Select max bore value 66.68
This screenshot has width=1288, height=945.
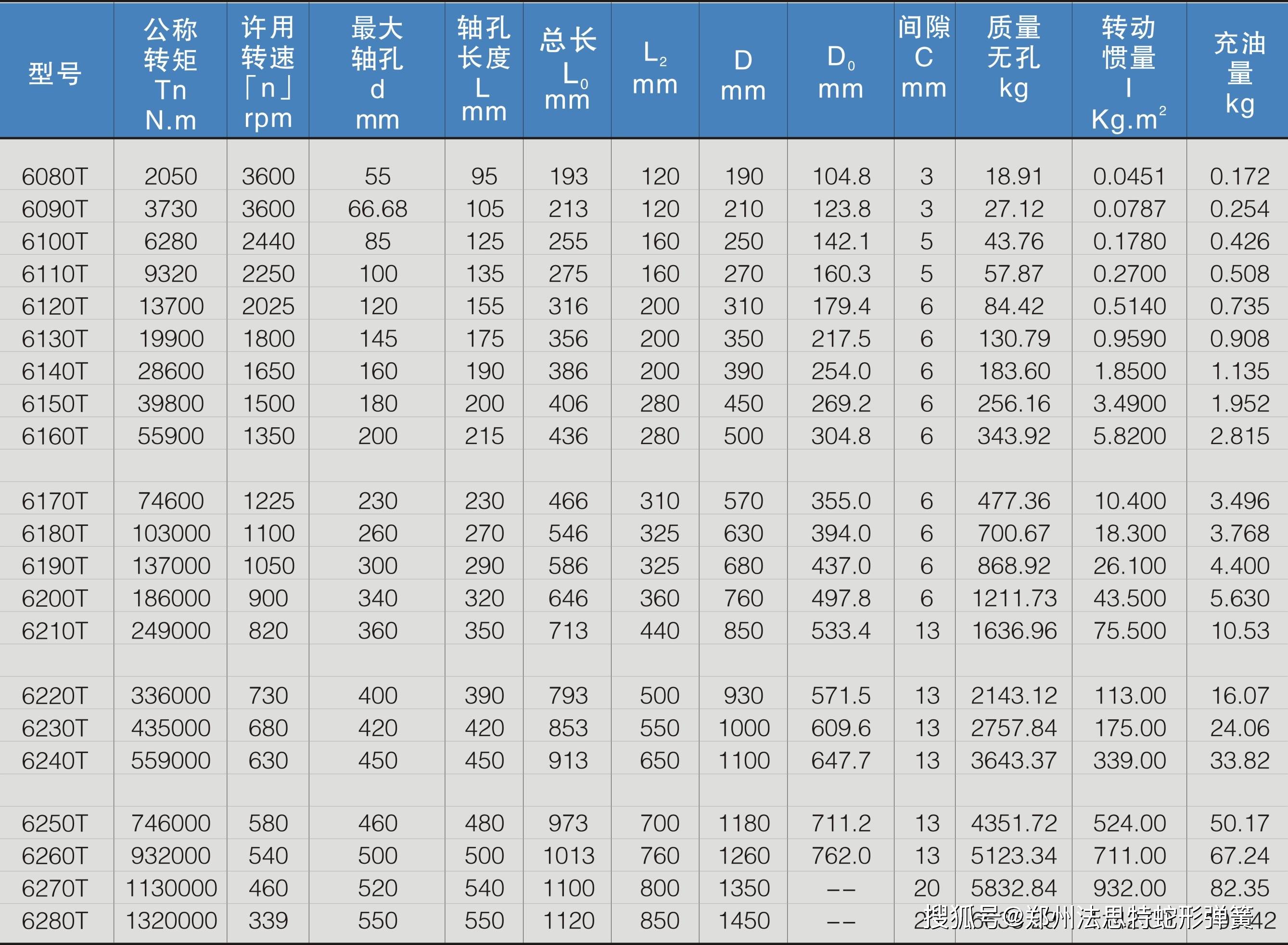pos(378,209)
